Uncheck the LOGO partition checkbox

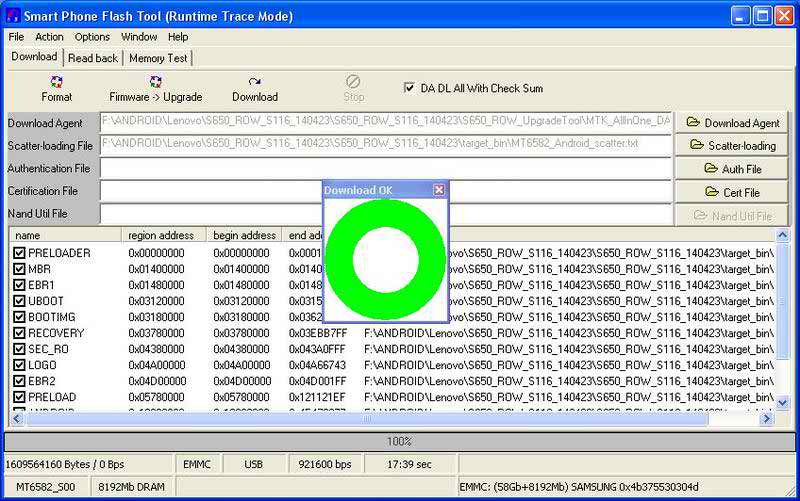[x=19, y=365]
